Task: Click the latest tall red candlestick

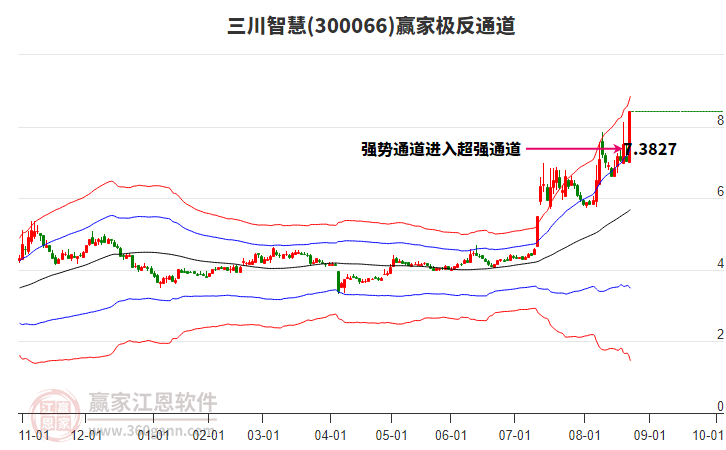Action: click(630, 137)
